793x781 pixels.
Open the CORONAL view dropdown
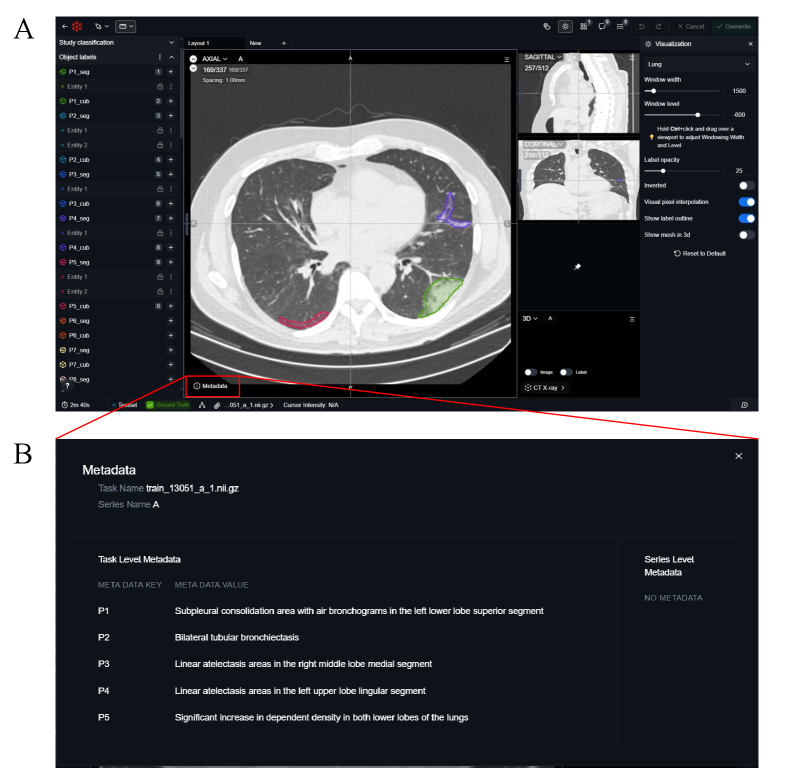point(544,144)
